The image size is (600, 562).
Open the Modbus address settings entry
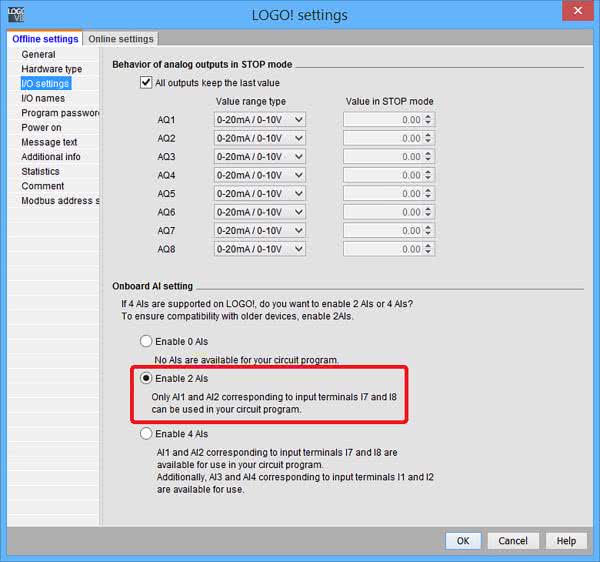coord(60,201)
